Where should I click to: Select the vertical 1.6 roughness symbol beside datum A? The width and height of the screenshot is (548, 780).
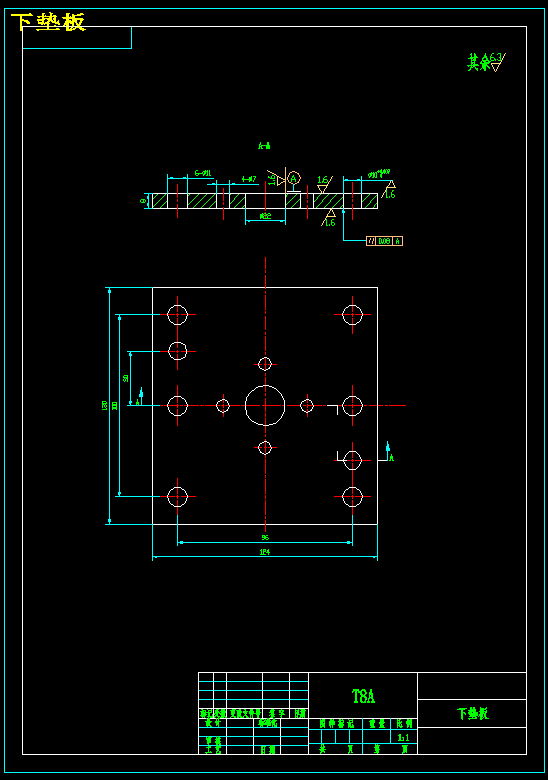(275, 178)
